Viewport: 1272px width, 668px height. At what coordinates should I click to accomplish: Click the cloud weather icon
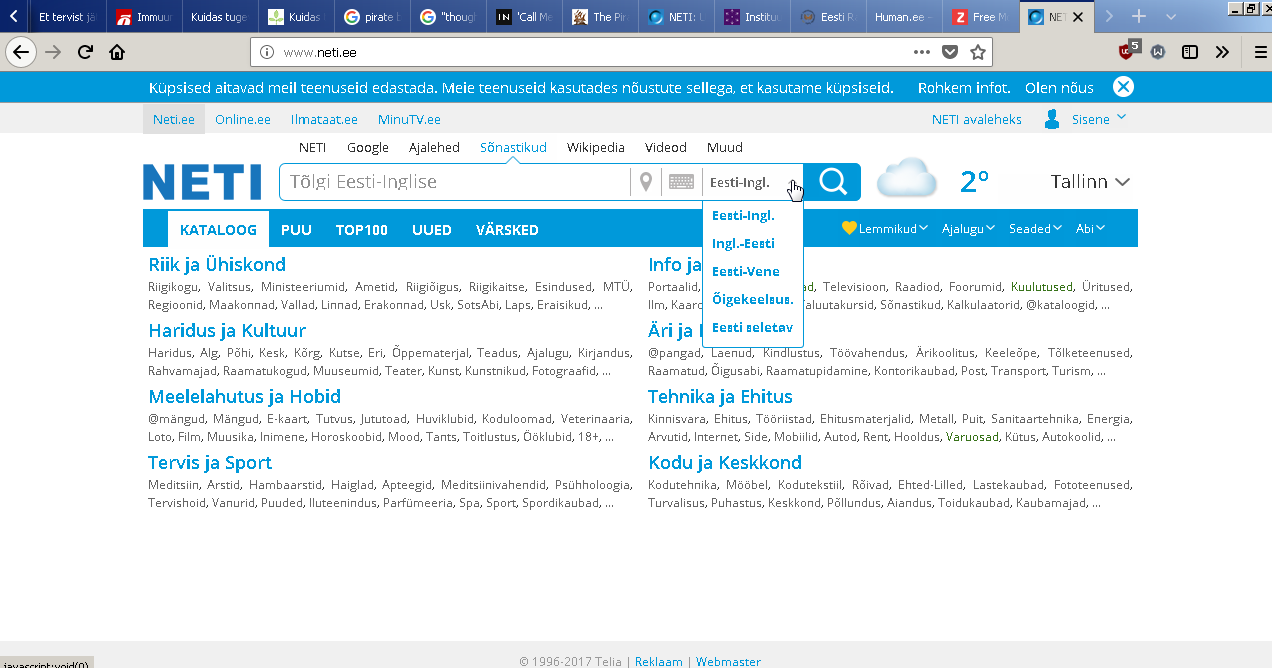(906, 181)
